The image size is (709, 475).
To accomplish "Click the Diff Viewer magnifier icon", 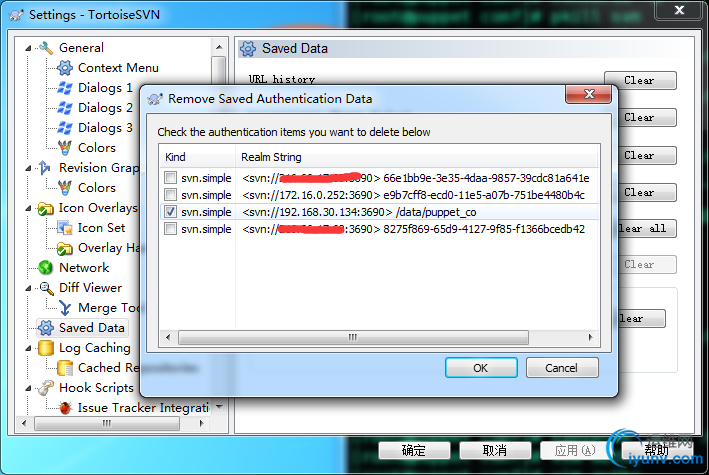I will coord(46,288).
